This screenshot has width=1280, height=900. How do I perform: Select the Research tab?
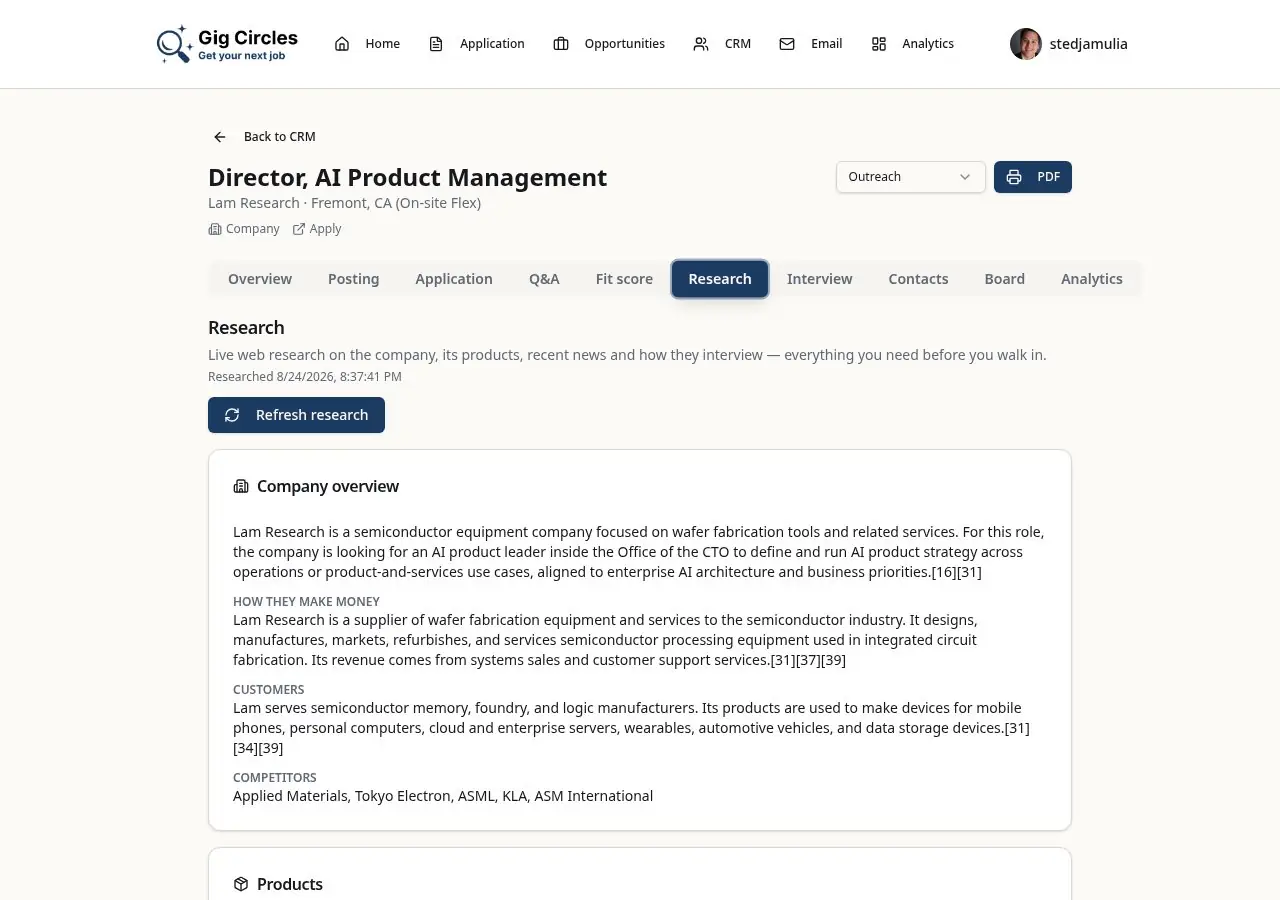click(720, 279)
